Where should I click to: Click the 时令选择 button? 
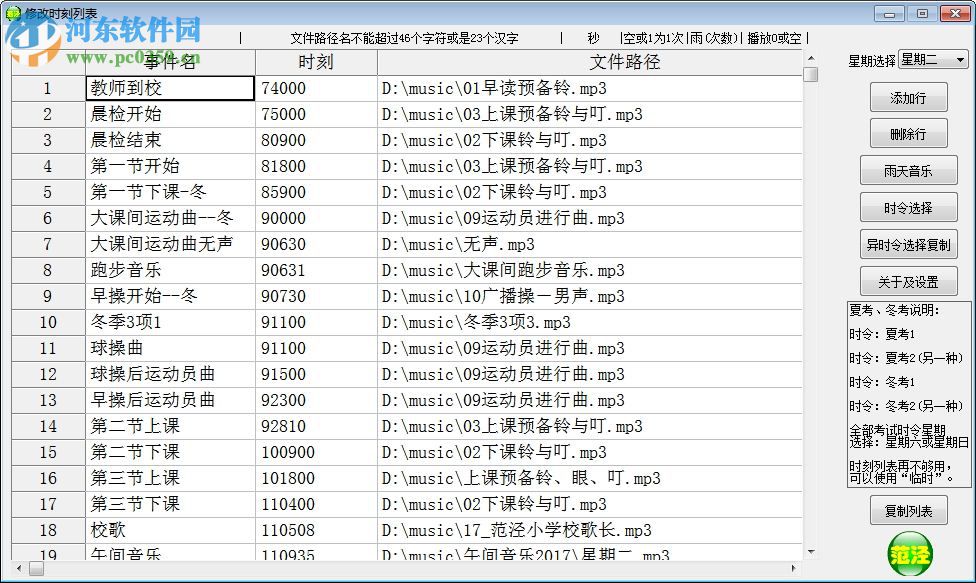[909, 207]
